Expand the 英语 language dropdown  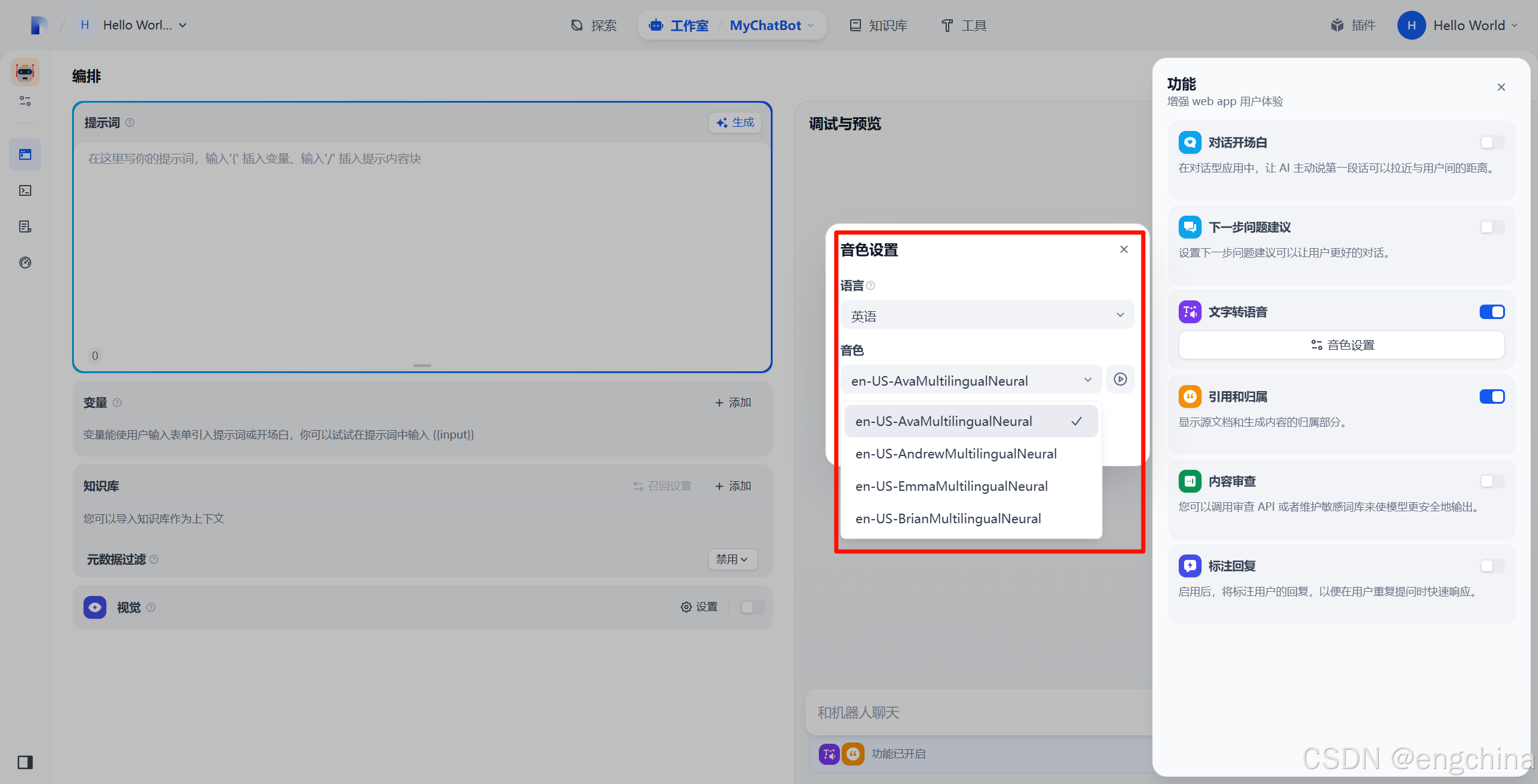point(987,315)
